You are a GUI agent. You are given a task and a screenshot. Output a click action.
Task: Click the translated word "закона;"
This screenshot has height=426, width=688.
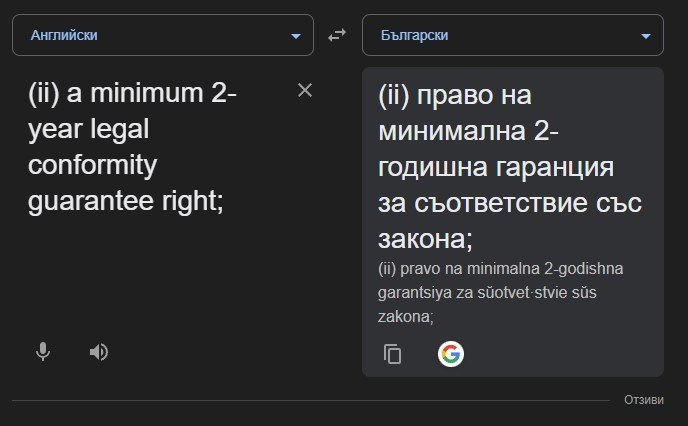tap(425, 238)
